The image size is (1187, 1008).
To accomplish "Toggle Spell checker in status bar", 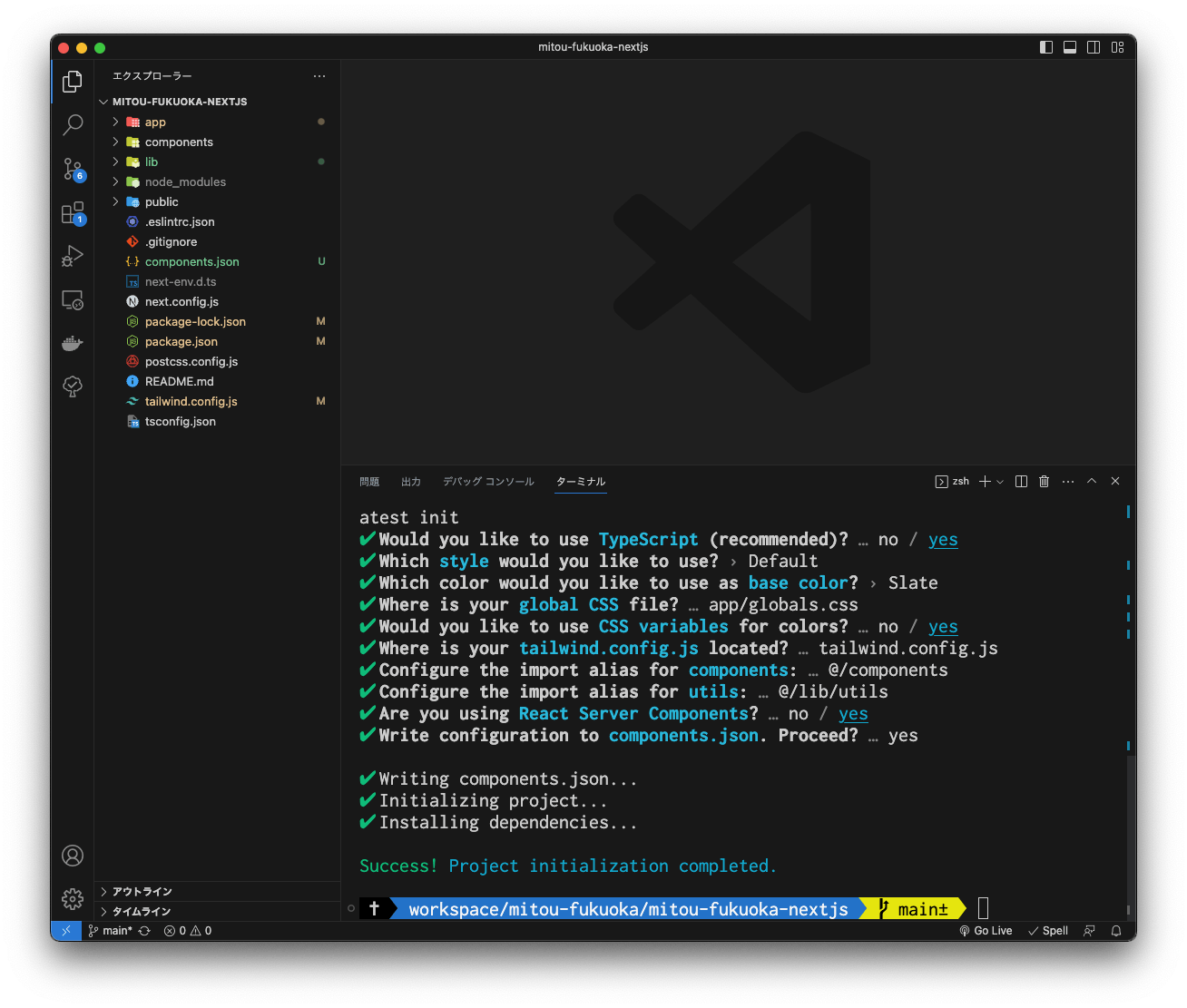I will tap(1047, 931).
